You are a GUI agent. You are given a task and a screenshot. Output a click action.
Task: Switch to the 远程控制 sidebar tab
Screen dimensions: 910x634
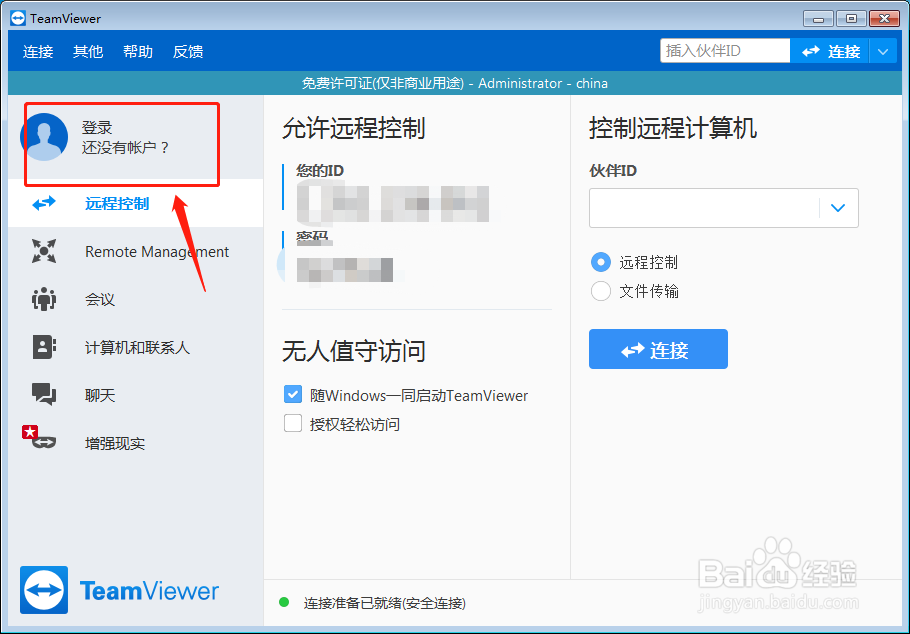click(136, 203)
